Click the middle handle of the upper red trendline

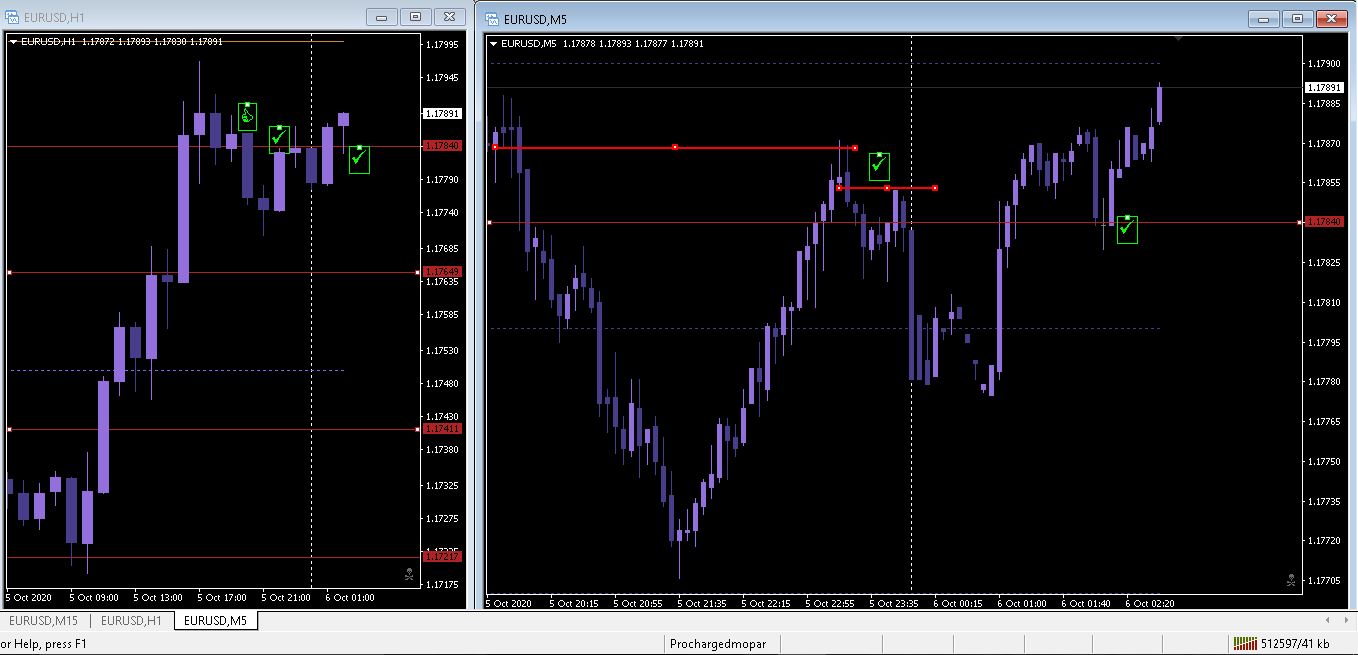pos(675,147)
